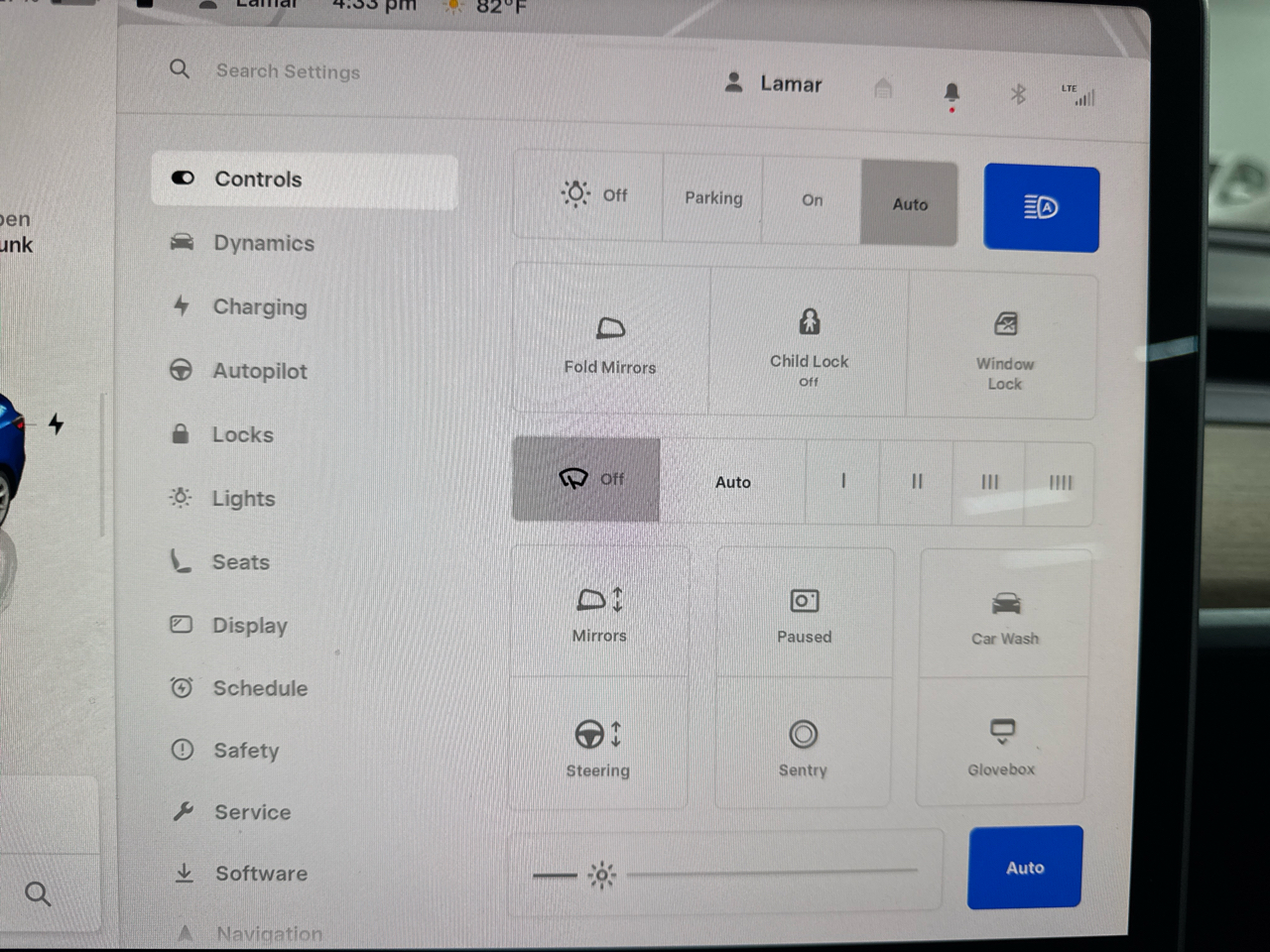Tap the notification bell icon
Screen dimensions: 1270x952
952,93
